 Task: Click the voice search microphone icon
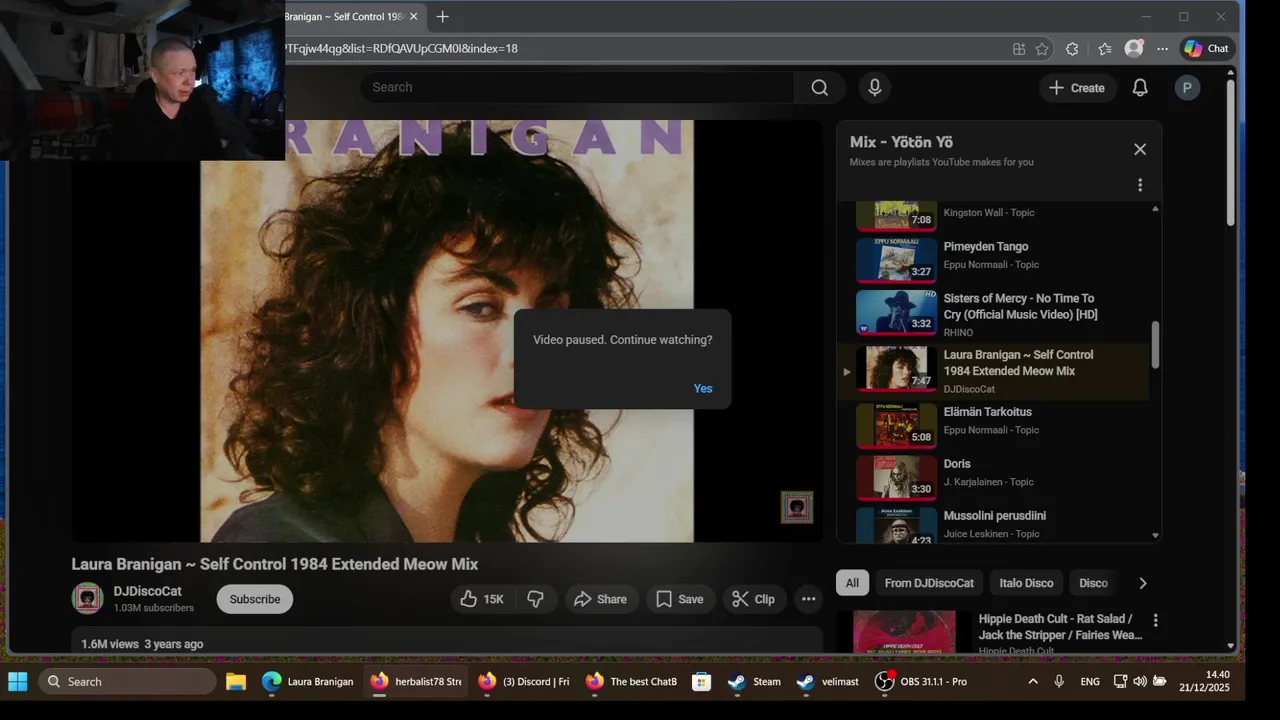875,87
